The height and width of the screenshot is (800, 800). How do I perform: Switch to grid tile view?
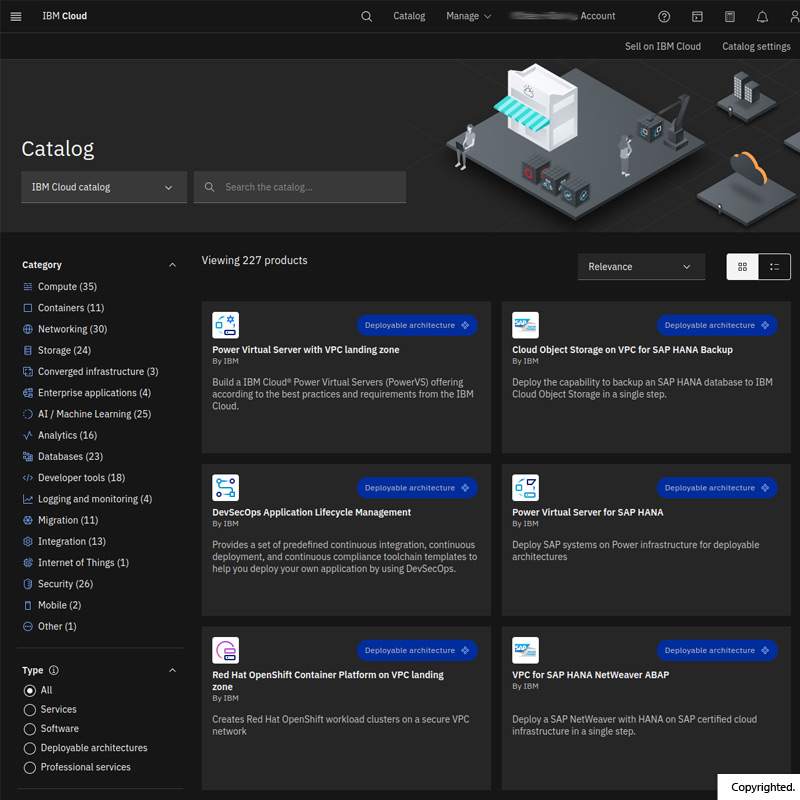click(x=742, y=267)
